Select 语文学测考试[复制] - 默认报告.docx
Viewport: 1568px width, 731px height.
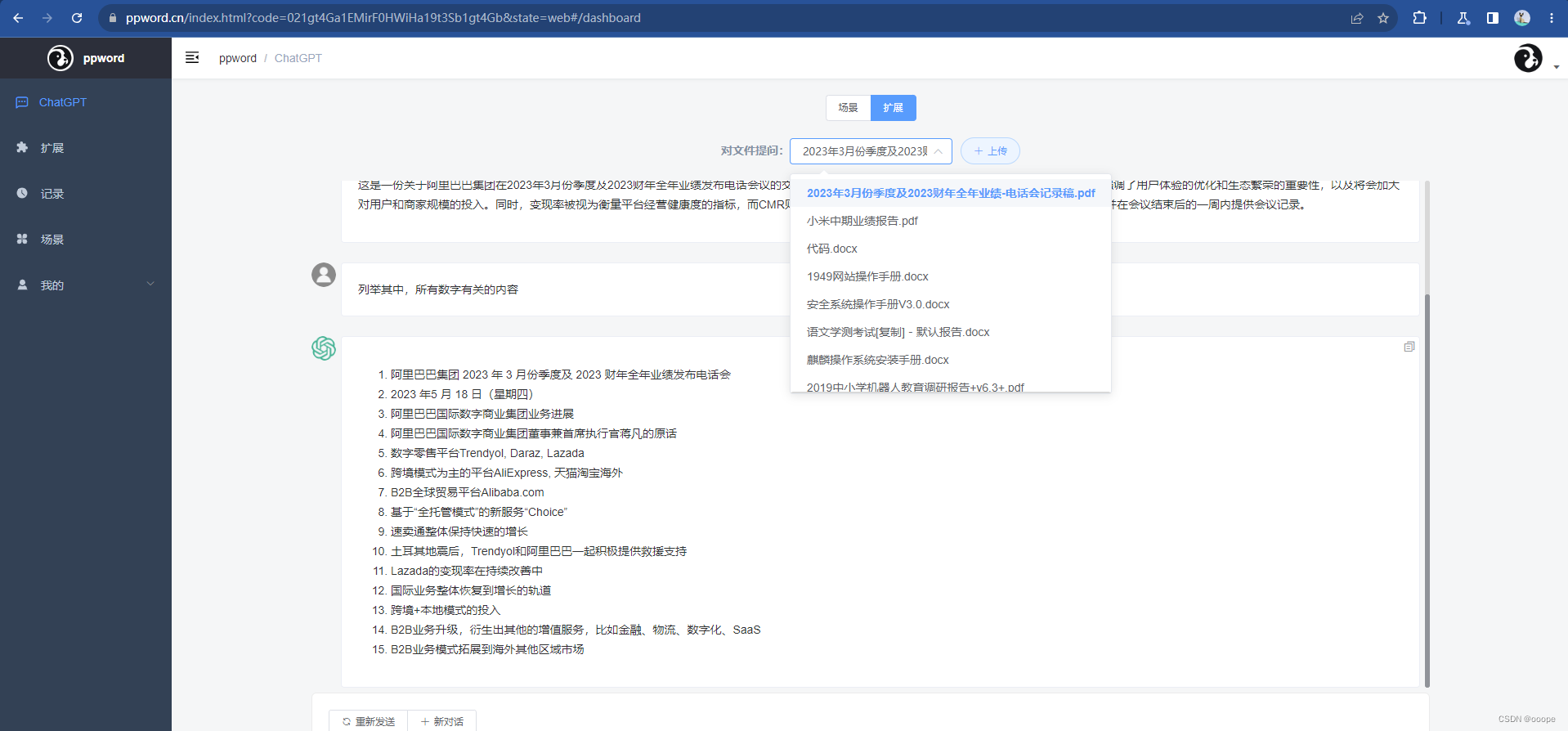click(x=951, y=332)
